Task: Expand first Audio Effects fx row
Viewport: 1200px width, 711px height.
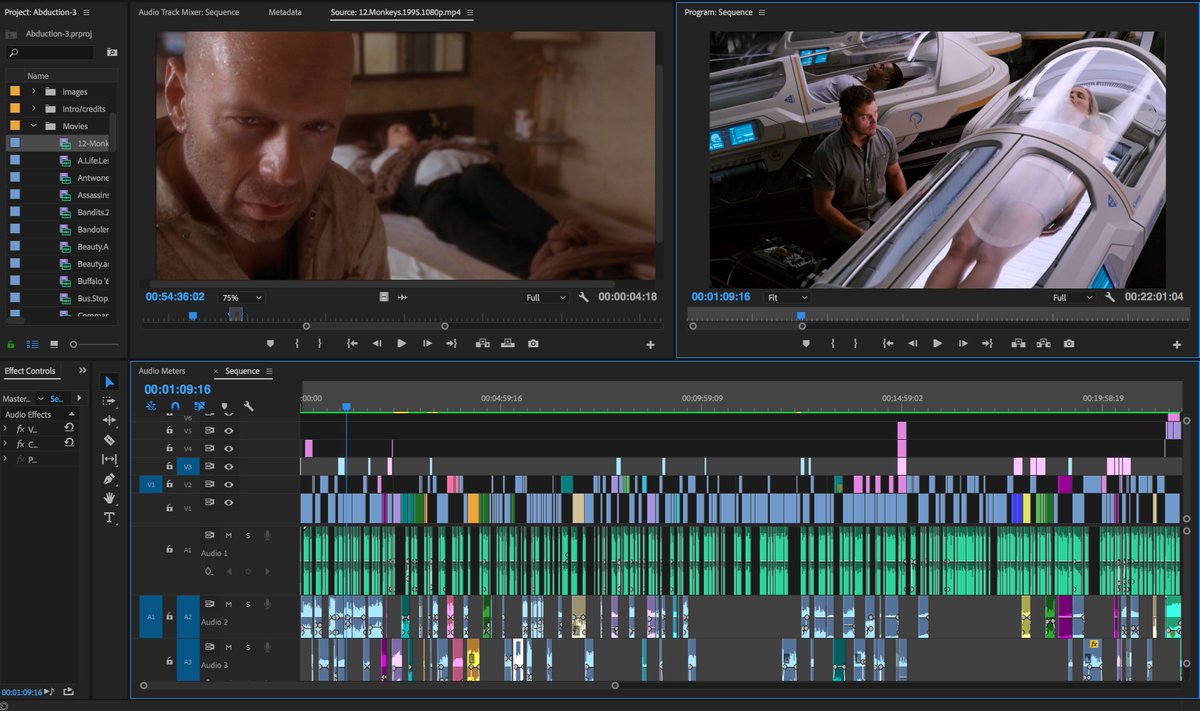Action: point(6,429)
